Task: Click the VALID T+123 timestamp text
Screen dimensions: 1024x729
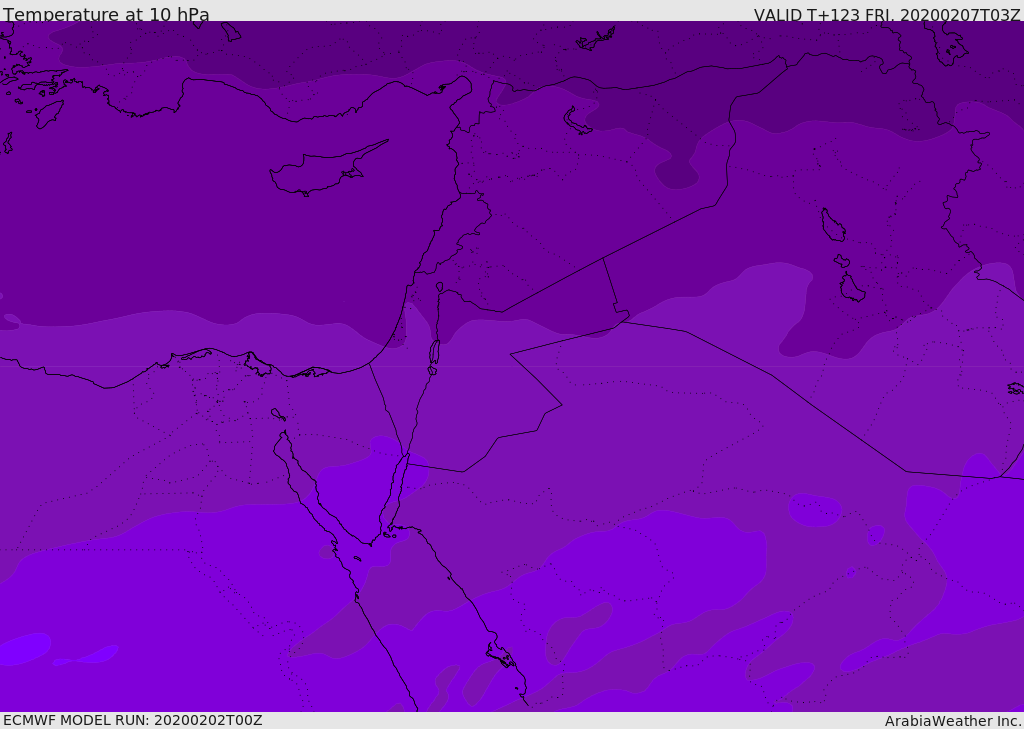Action: tap(886, 15)
